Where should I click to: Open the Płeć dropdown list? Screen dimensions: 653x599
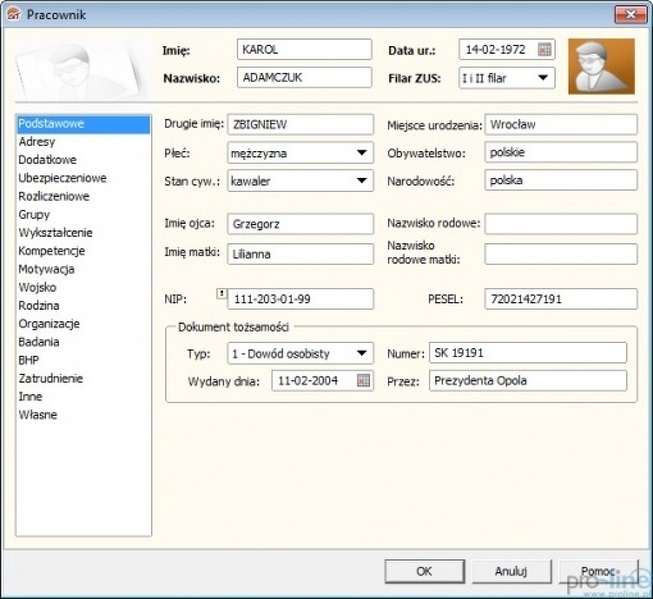[360, 154]
